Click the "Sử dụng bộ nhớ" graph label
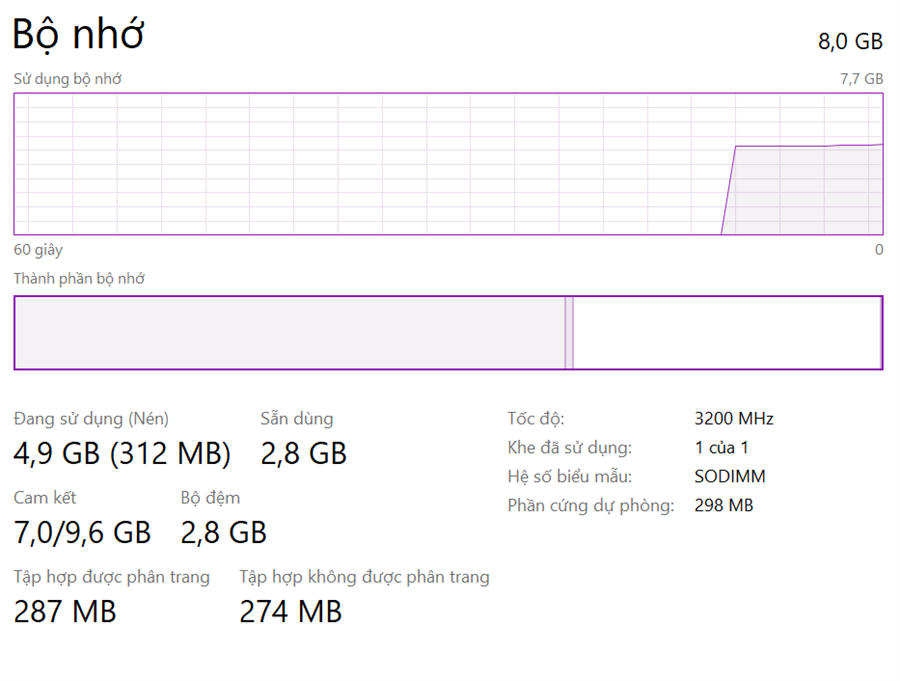 [x=67, y=78]
